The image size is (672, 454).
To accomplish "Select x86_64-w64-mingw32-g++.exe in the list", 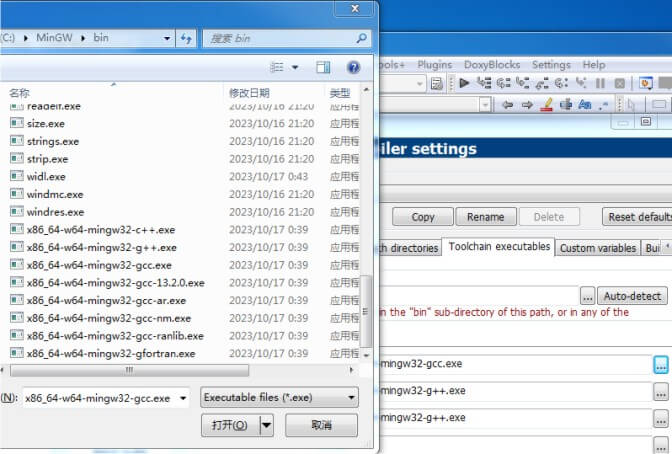I will coord(101,247).
